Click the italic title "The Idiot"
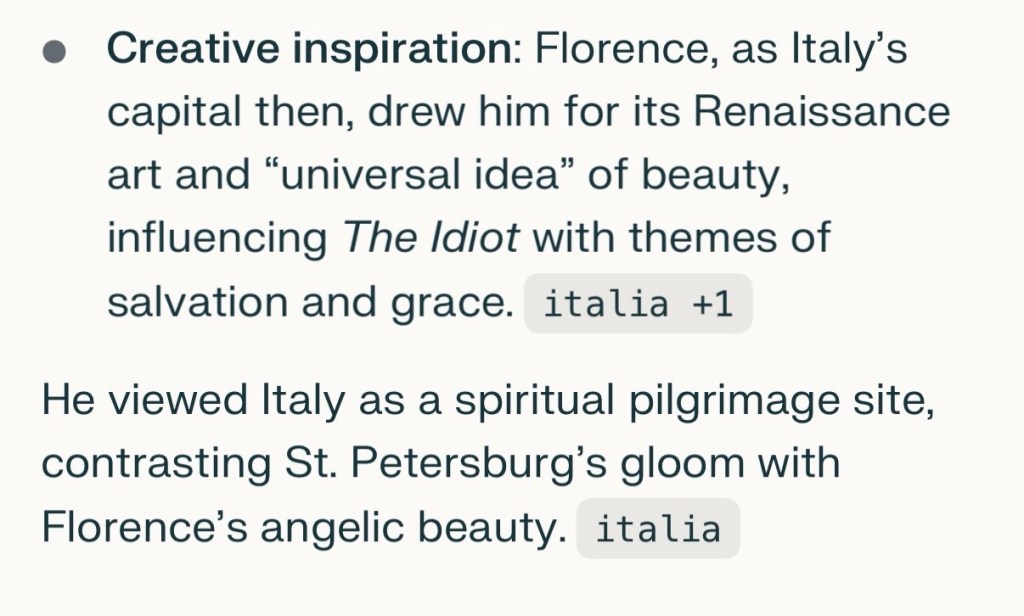This screenshot has height=616, width=1024. pyautogui.click(x=432, y=239)
